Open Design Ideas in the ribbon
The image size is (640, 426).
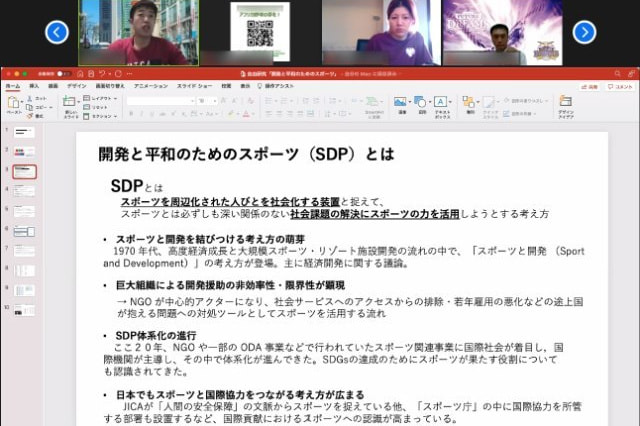(x=565, y=103)
